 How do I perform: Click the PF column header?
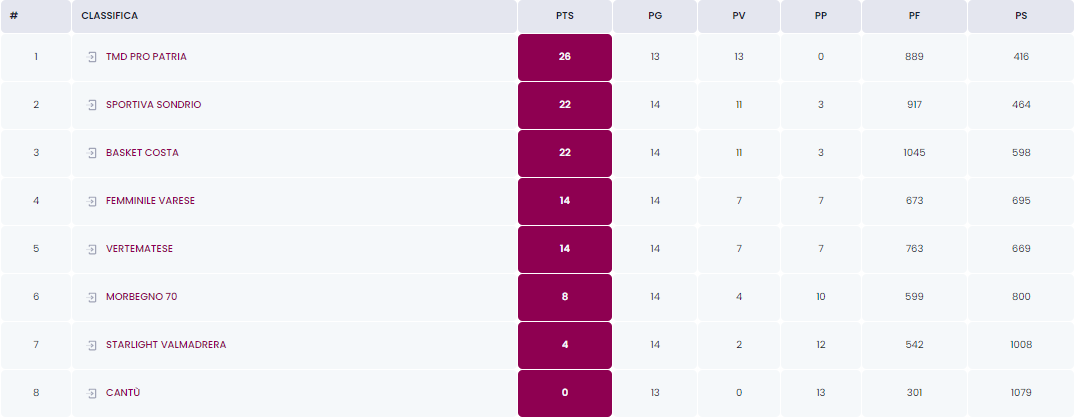pos(914,16)
